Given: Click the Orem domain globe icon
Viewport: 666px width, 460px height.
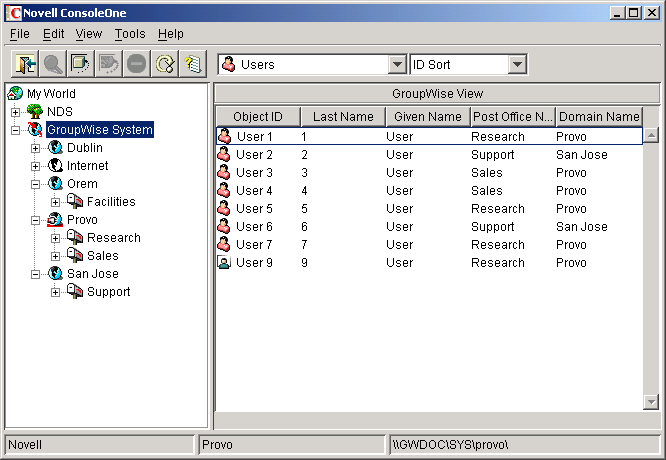Looking at the screenshot, I should tap(55, 184).
